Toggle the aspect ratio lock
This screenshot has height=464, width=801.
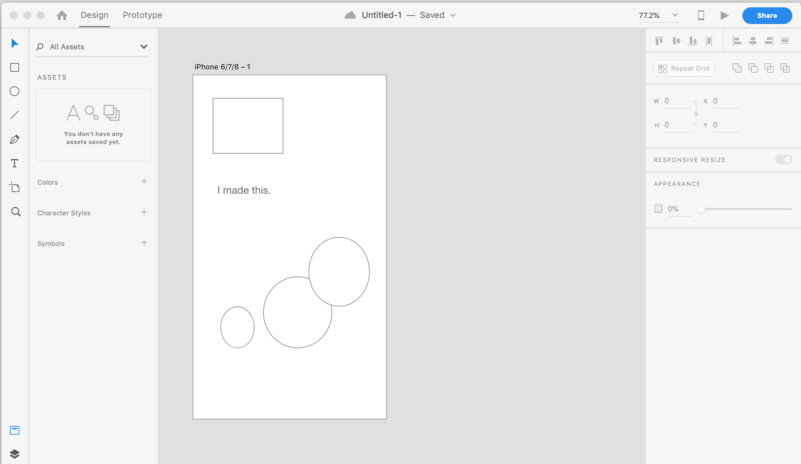[695, 113]
